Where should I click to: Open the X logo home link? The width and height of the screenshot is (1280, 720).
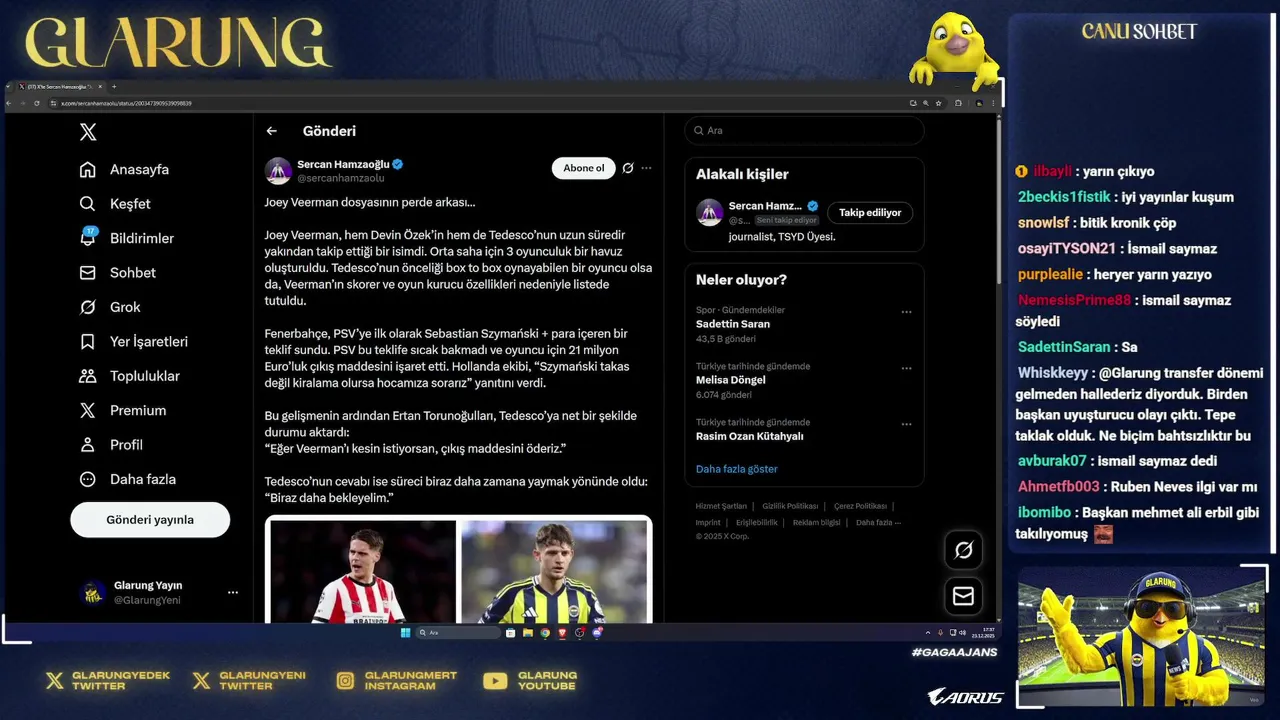click(x=88, y=132)
